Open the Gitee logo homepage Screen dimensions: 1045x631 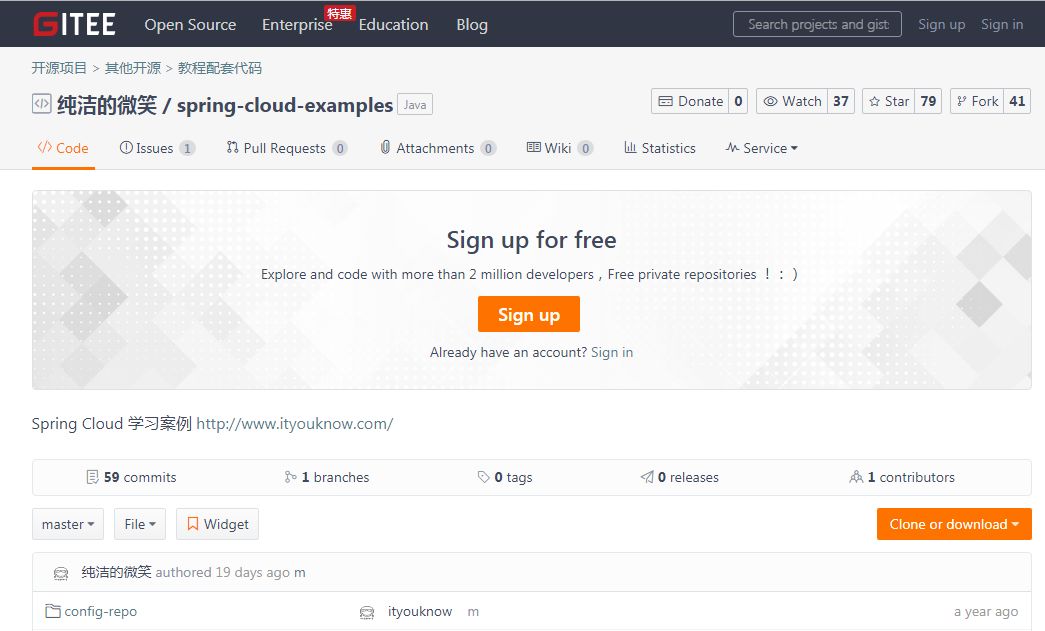[x=74, y=24]
